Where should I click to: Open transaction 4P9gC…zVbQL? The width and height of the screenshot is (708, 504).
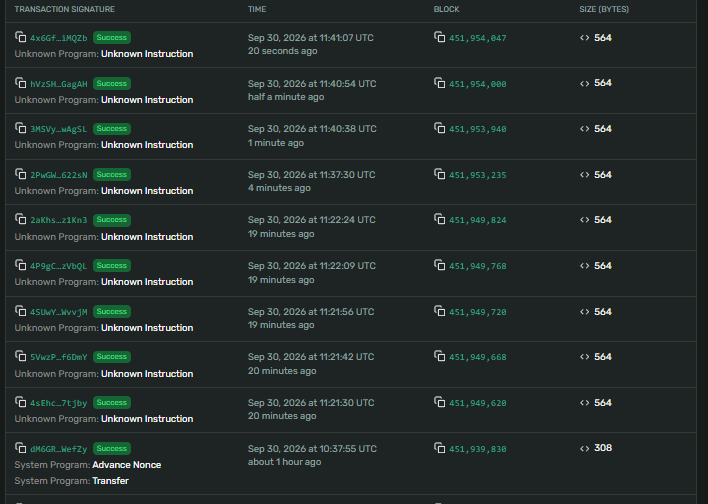click(58, 266)
